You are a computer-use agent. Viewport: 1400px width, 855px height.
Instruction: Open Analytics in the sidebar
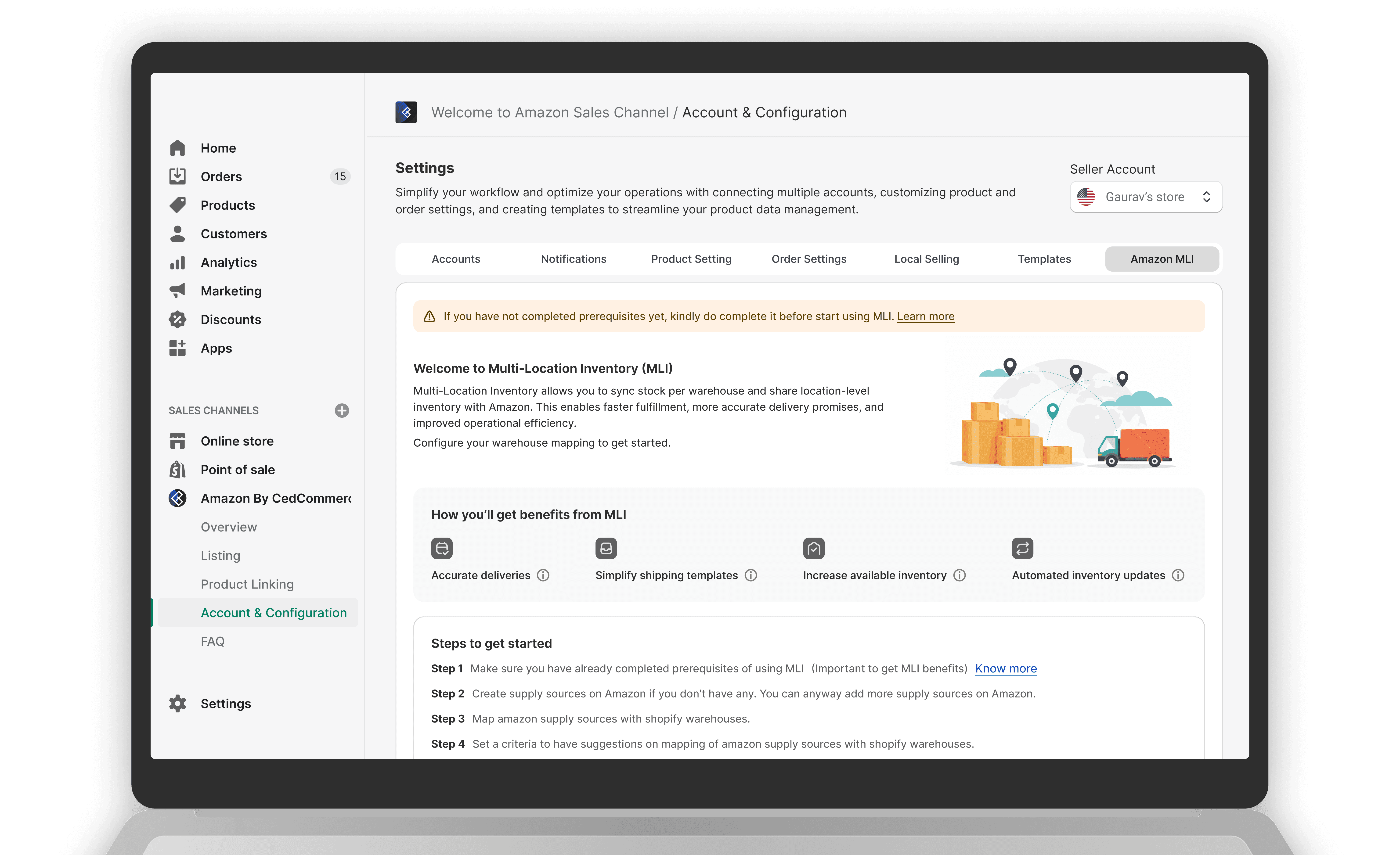click(x=228, y=262)
